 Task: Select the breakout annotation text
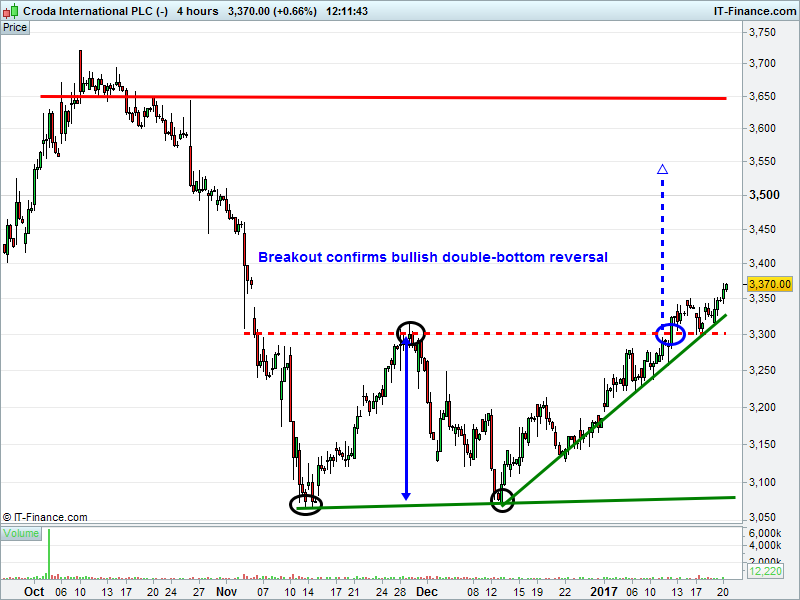pos(433,257)
